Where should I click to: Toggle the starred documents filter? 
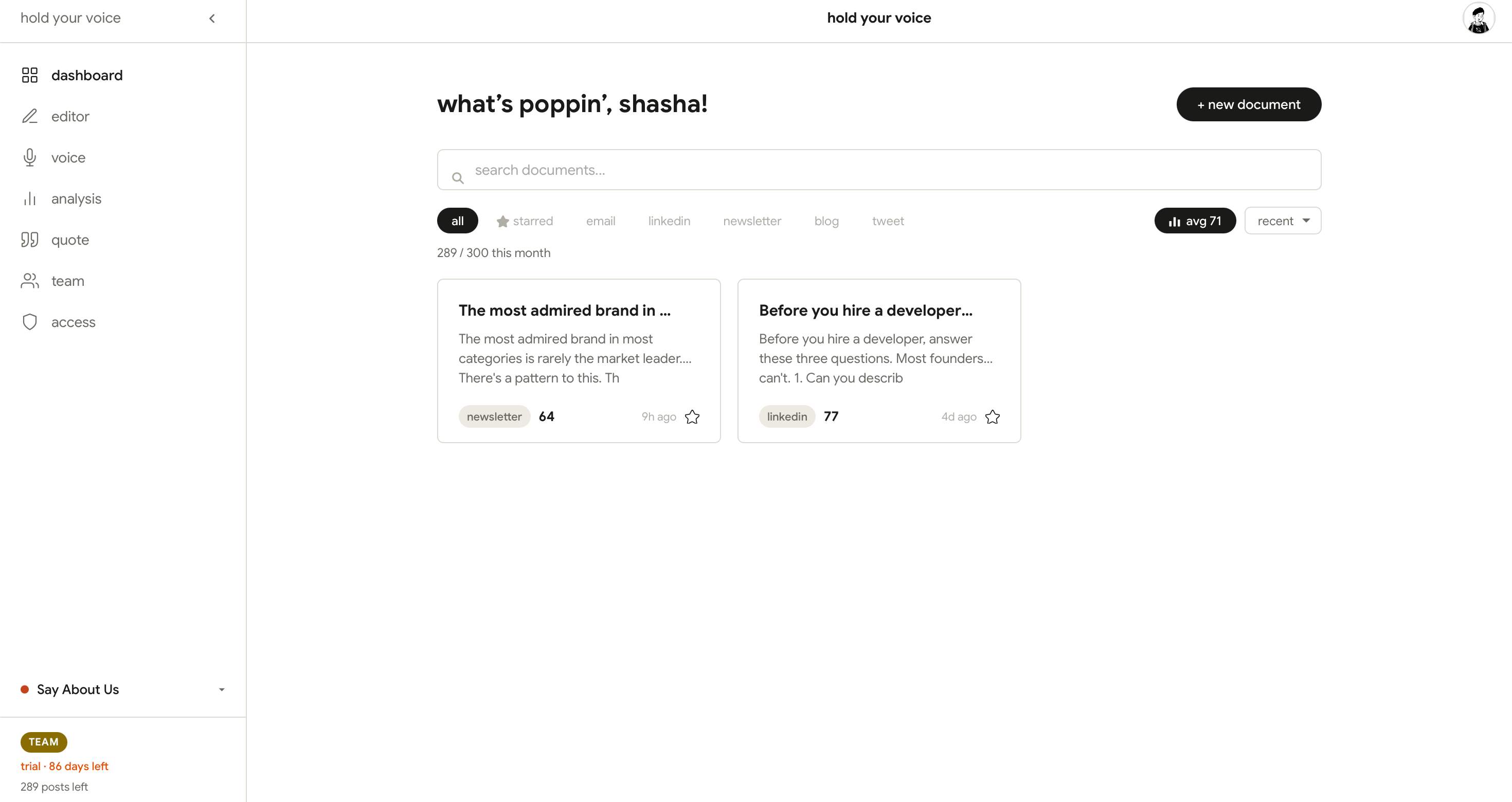point(525,221)
